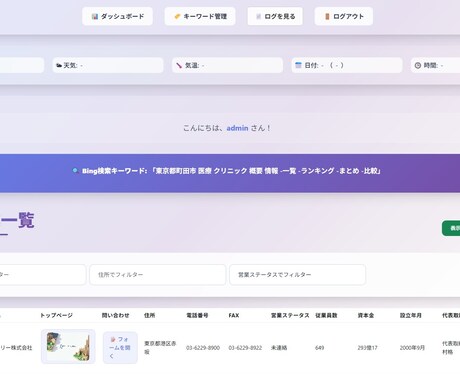Click the 資本金 column header
Viewport: 460px width, 380px height.
click(366, 315)
